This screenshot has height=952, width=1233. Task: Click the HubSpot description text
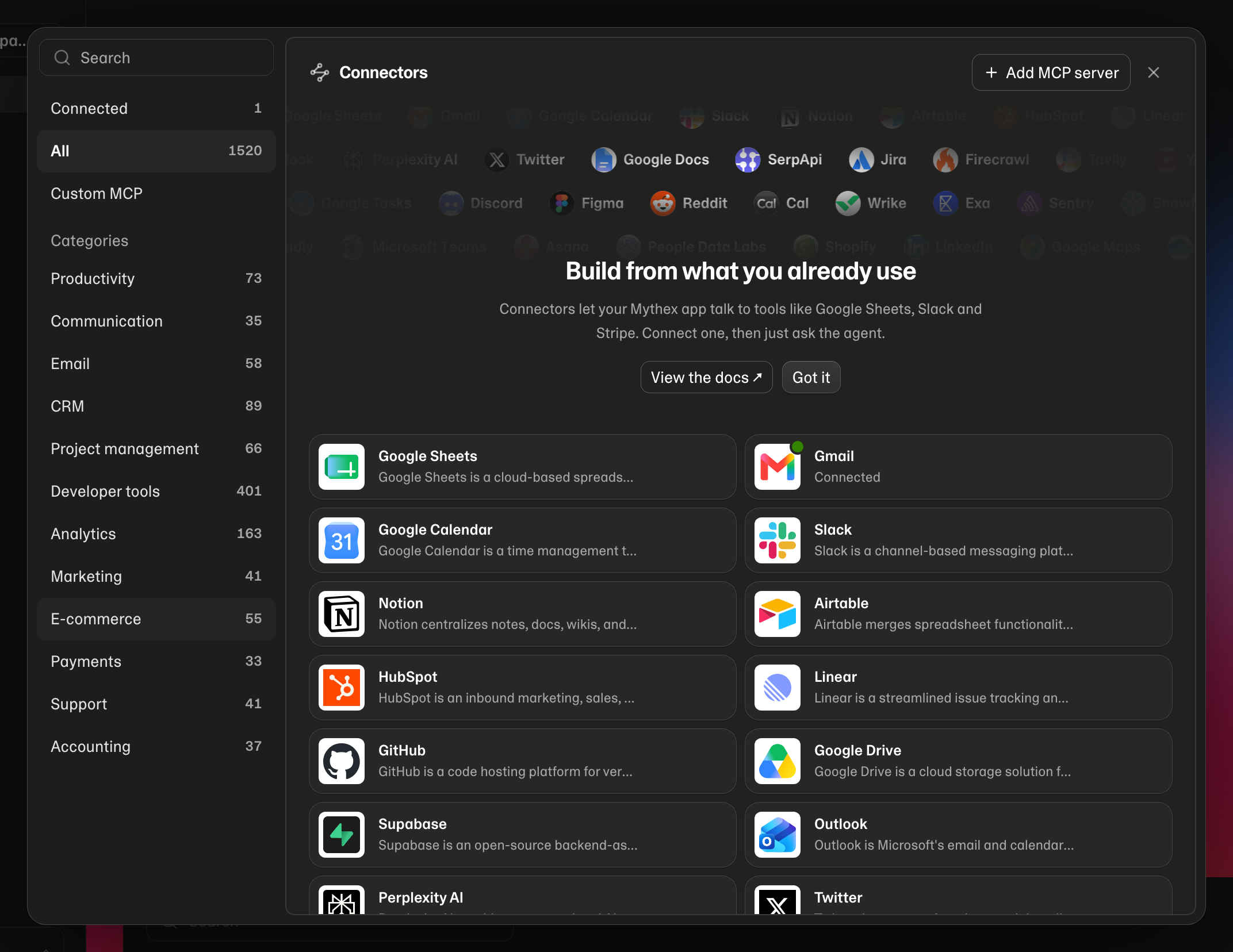click(507, 698)
